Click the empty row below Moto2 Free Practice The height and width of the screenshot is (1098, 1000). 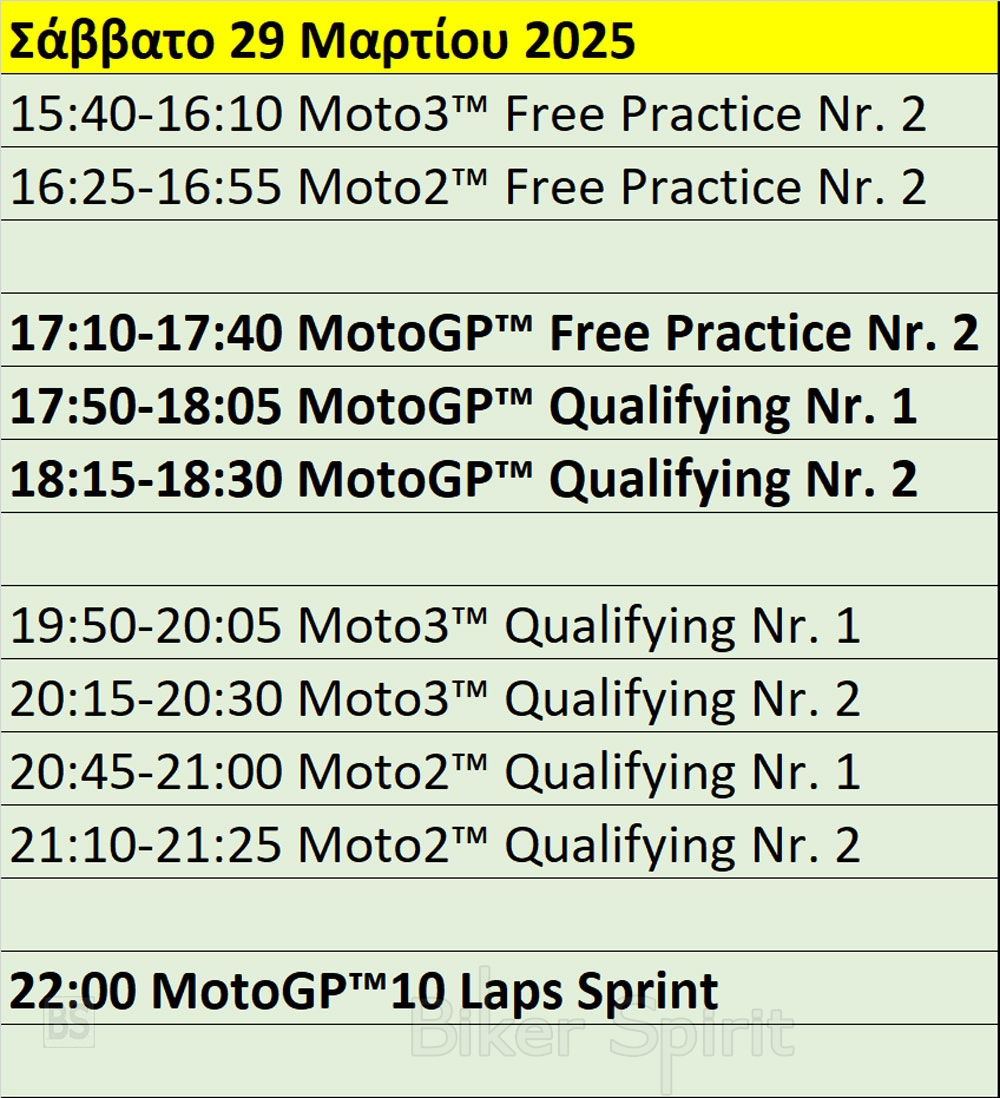[500, 256]
